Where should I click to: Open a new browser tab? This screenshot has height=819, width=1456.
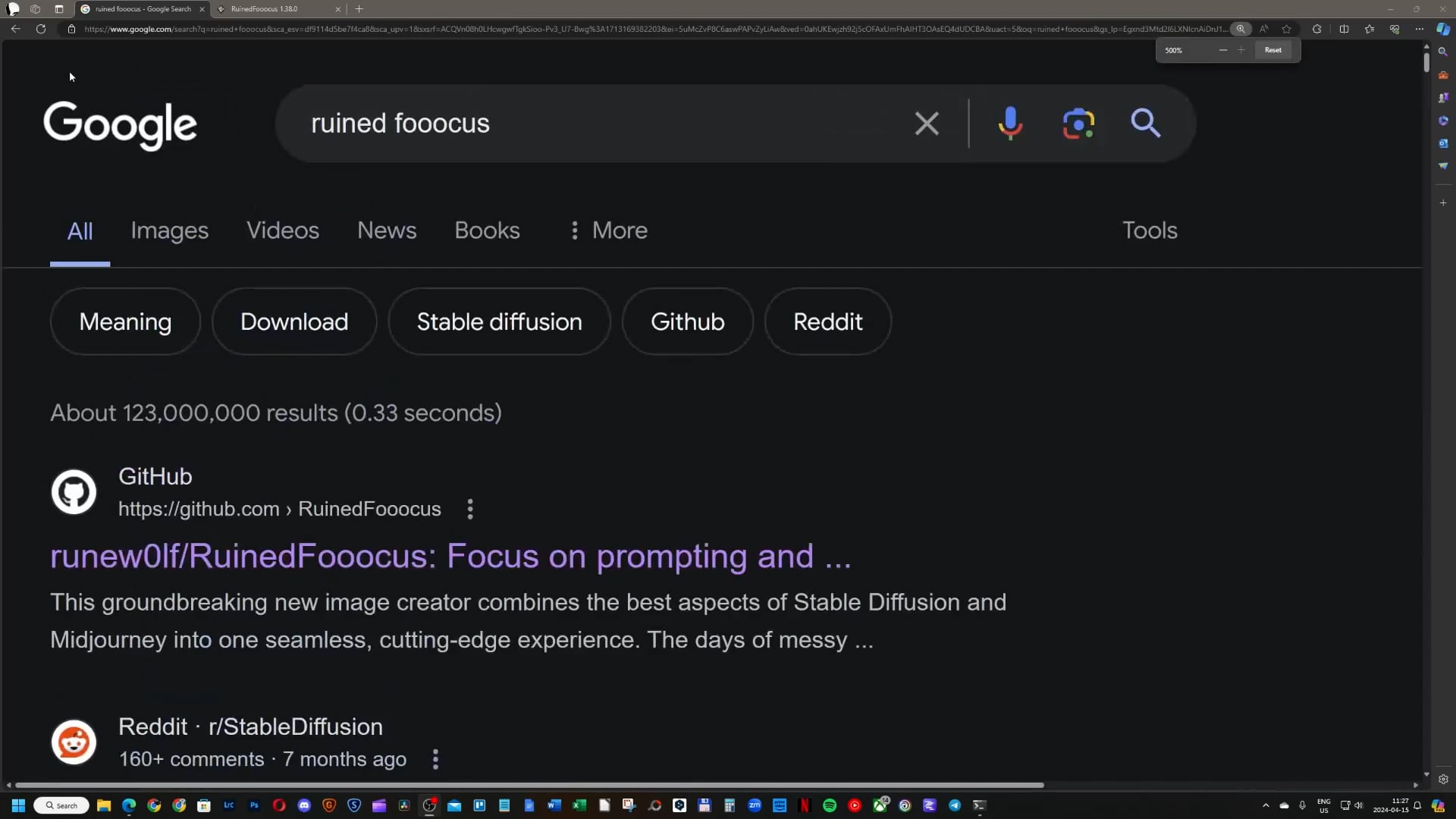click(x=359, y=9)
